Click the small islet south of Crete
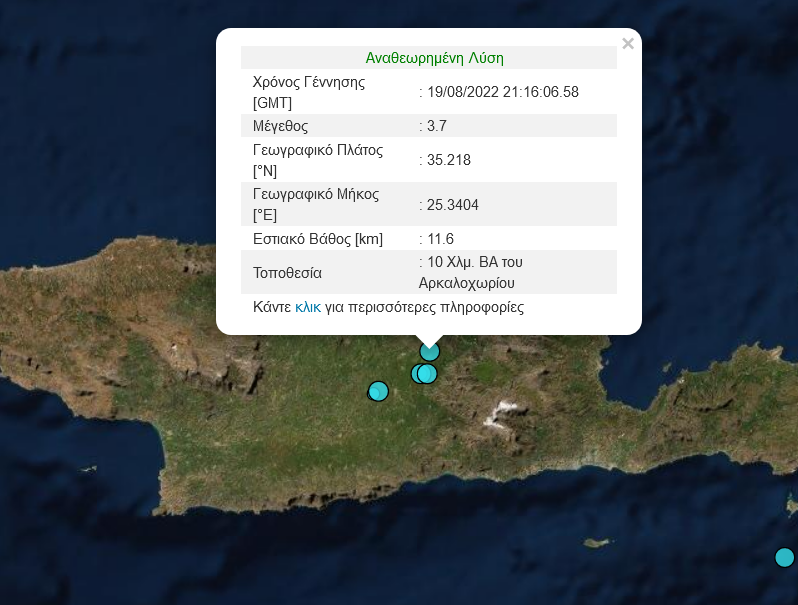This screenshot has height=605, width=798. coord(597,543)
